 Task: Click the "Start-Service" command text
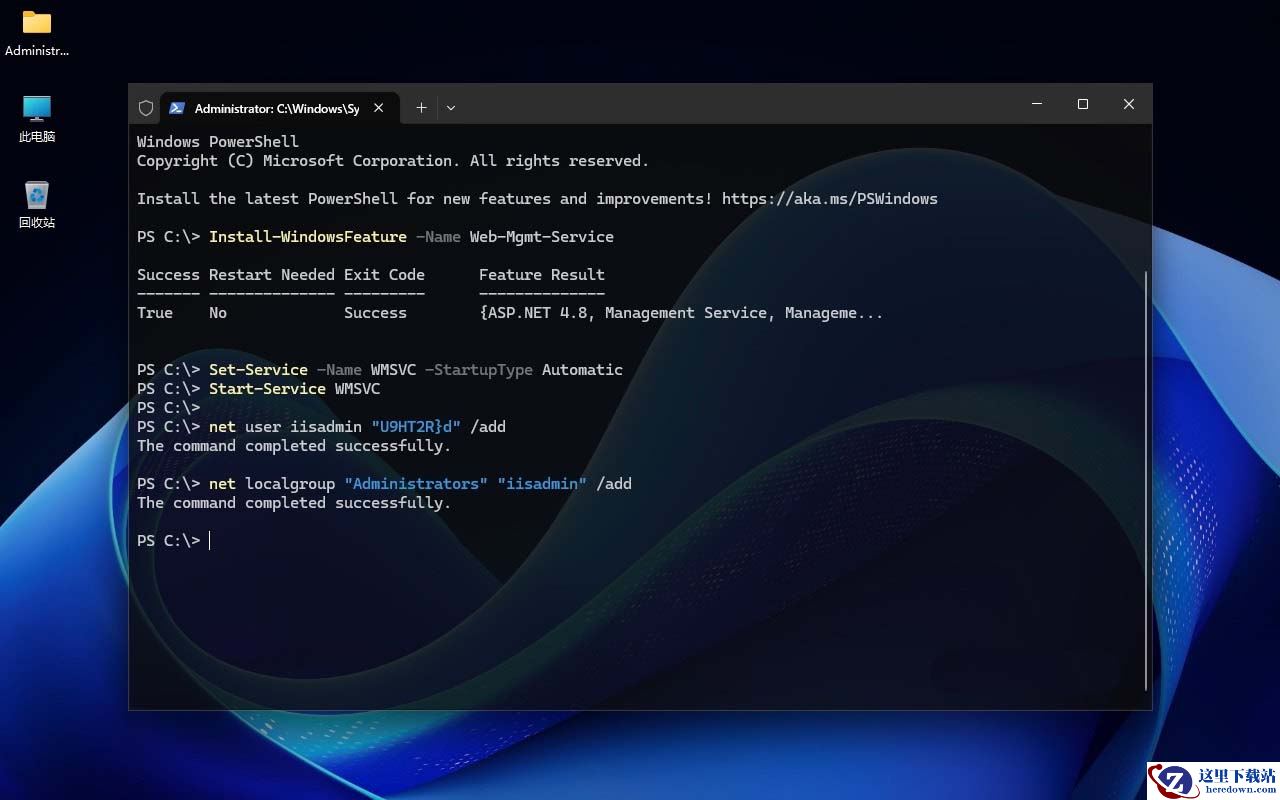click(x=267, y=389)
